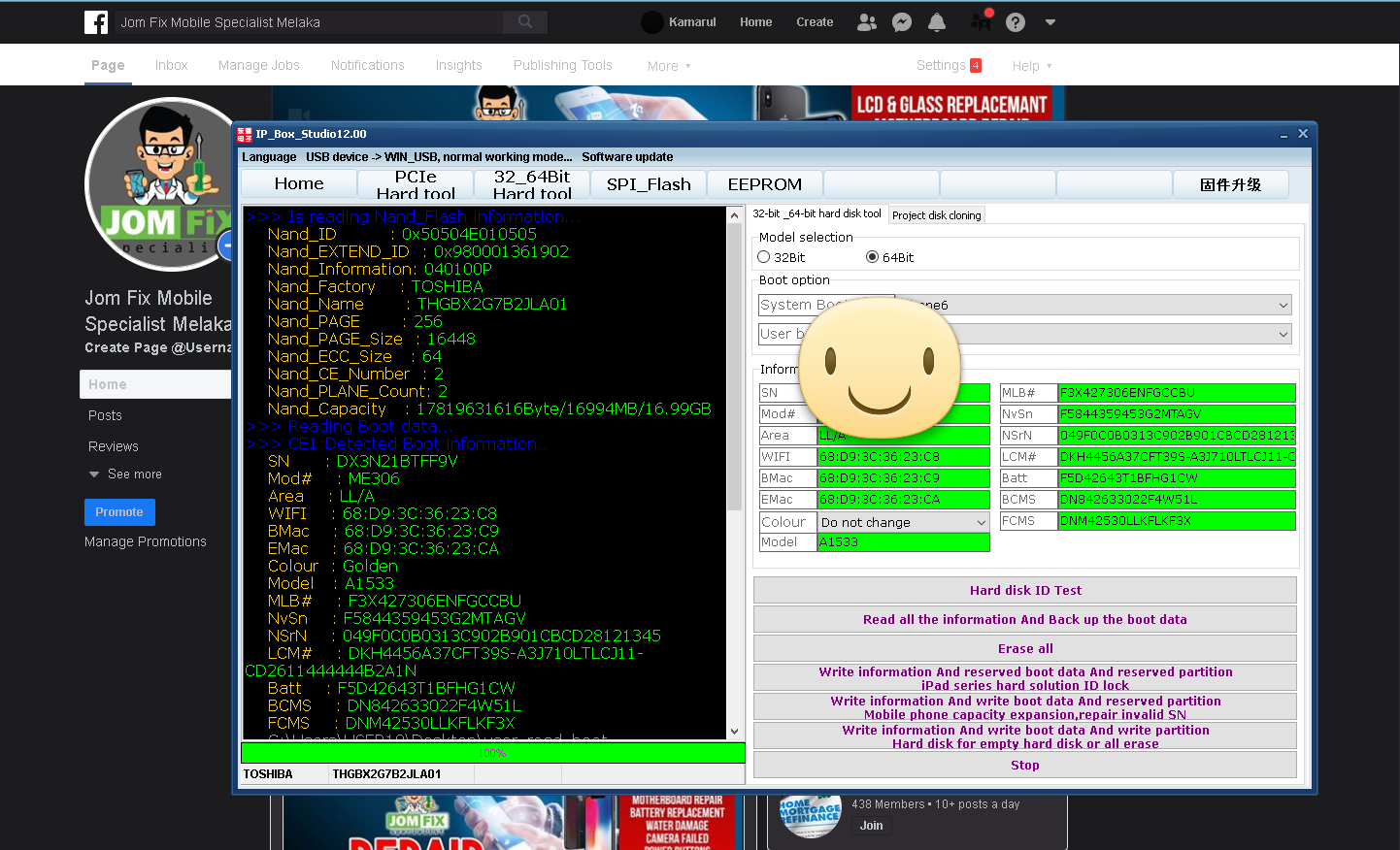Click the log panel scroll up arrow
Screen dimensions: 1400x850
pyautogui.click(x=735, y=215)
